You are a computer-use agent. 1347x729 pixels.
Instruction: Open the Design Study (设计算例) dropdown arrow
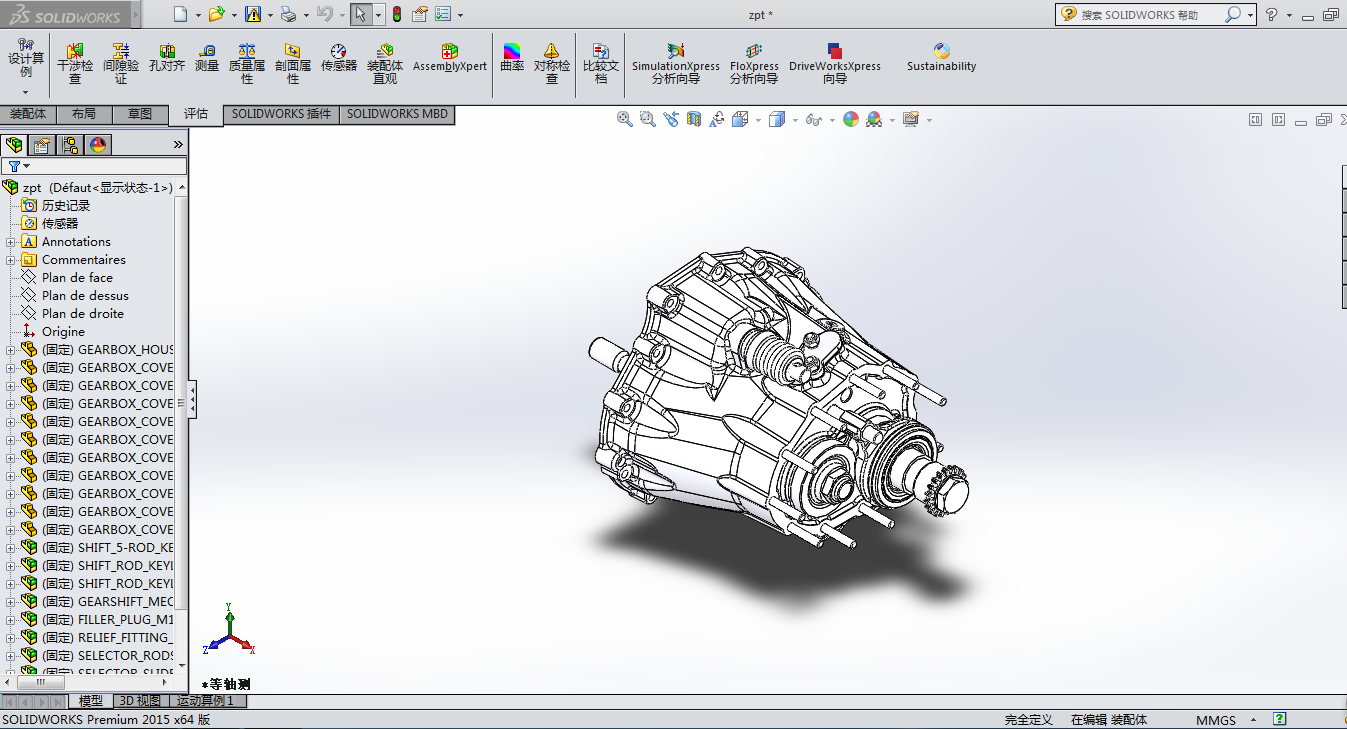pyautogui.click(x=26, y=91)
